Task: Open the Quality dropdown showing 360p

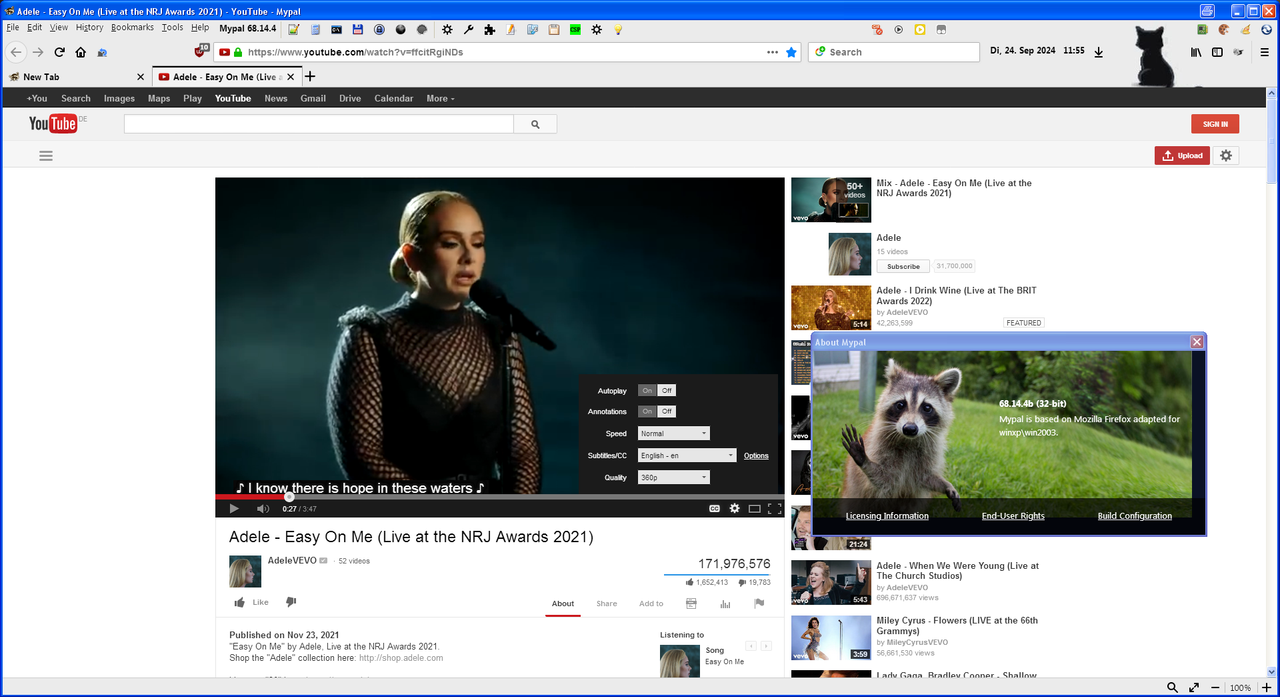Action: [x=674, y=477]
